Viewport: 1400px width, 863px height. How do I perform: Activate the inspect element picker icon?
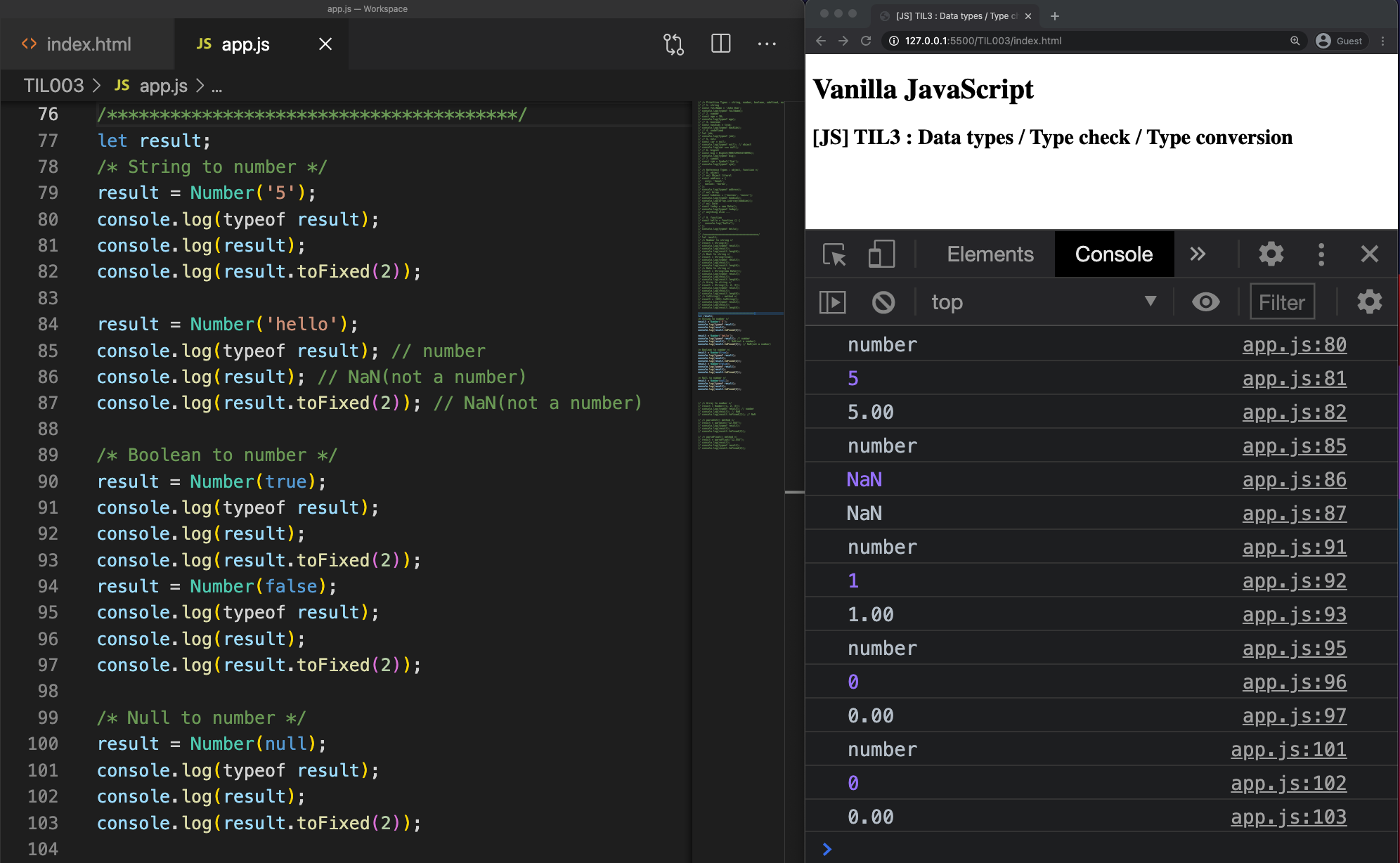(x=834, y=254)
